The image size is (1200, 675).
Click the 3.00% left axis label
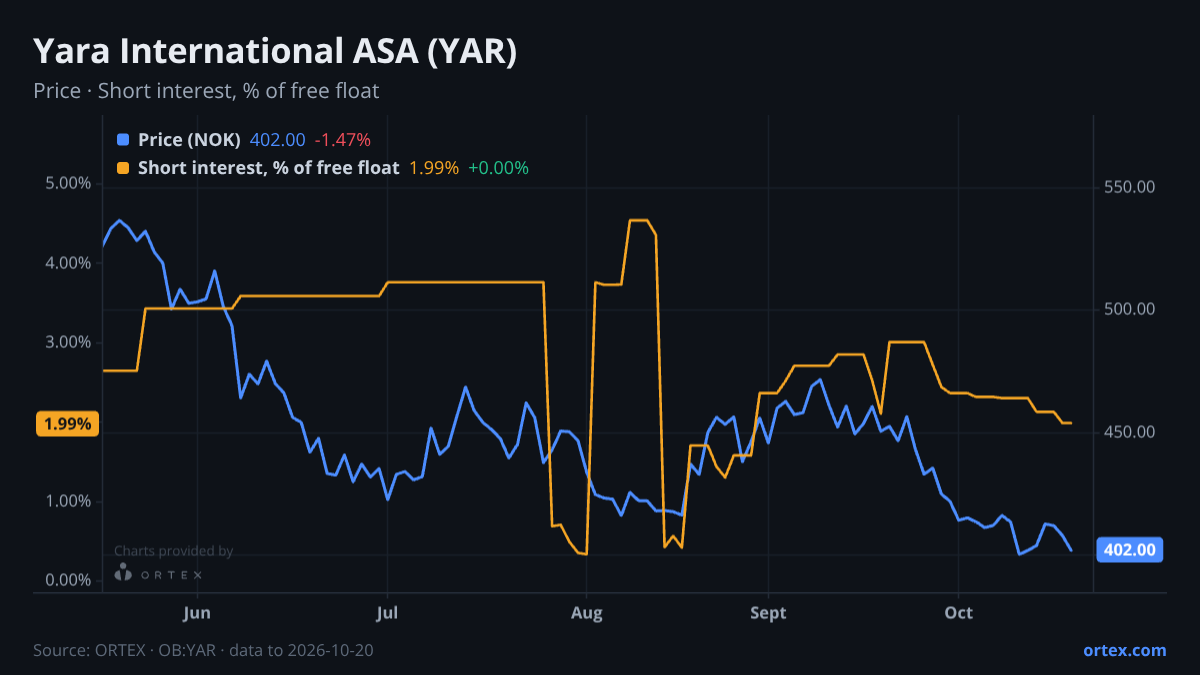69,342
